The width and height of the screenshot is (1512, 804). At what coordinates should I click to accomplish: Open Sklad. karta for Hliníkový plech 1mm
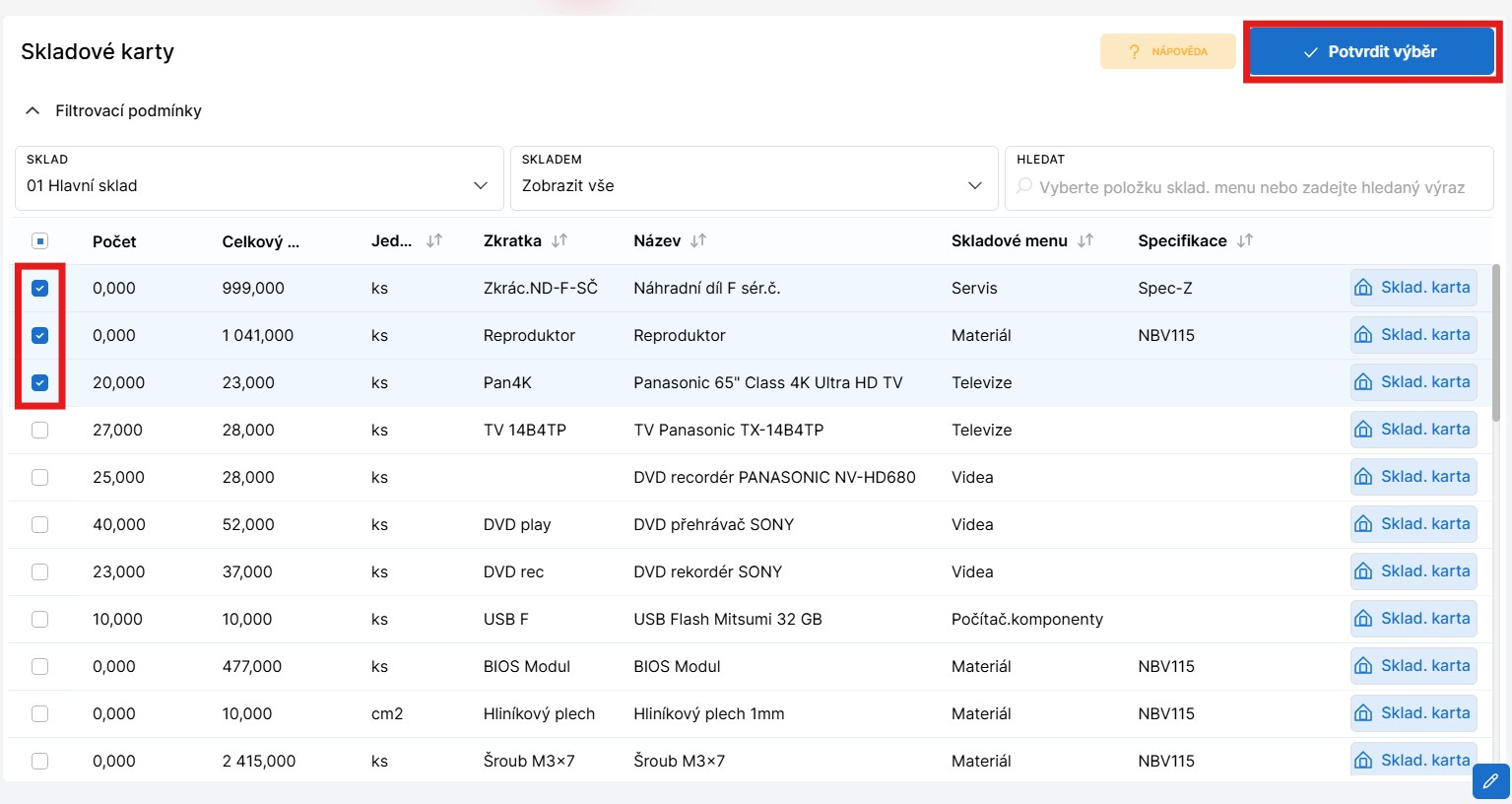pos(1413,713)
